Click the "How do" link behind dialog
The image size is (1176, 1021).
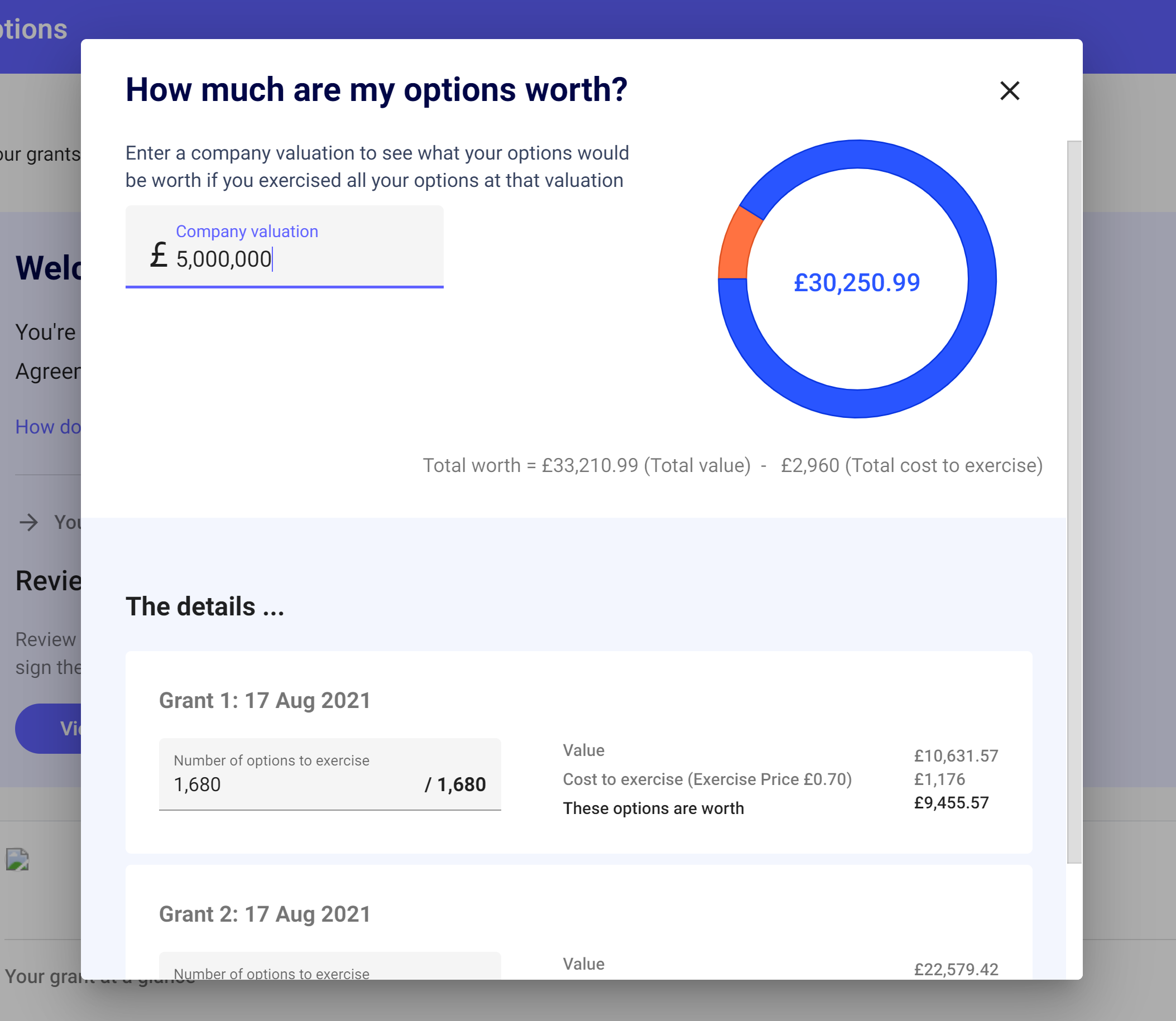48,427
